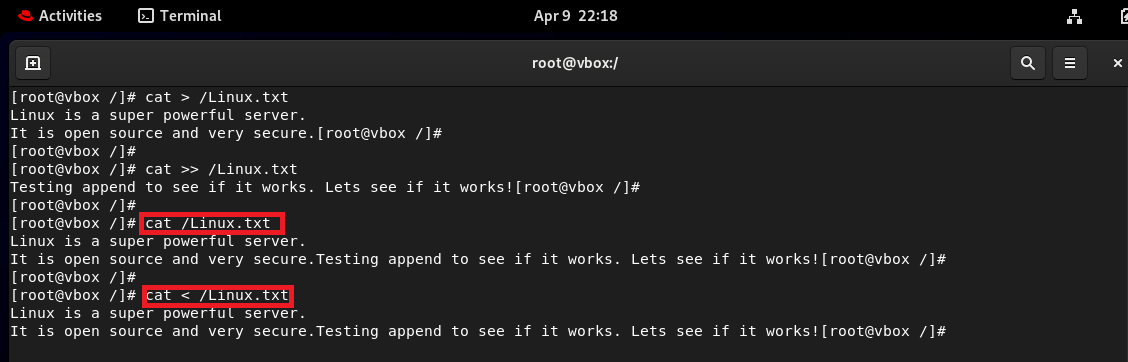Click the root@vbox:/ window title

575,63
